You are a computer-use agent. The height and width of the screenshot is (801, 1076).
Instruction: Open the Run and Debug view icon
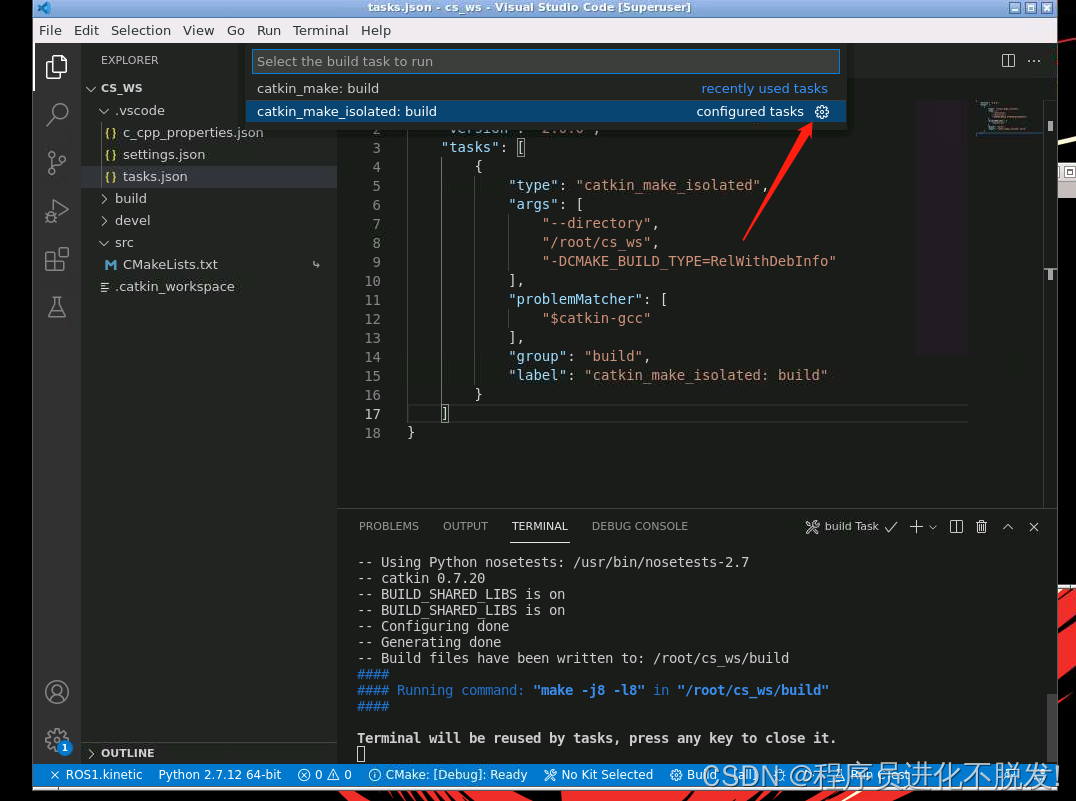[x=56, y=211]
